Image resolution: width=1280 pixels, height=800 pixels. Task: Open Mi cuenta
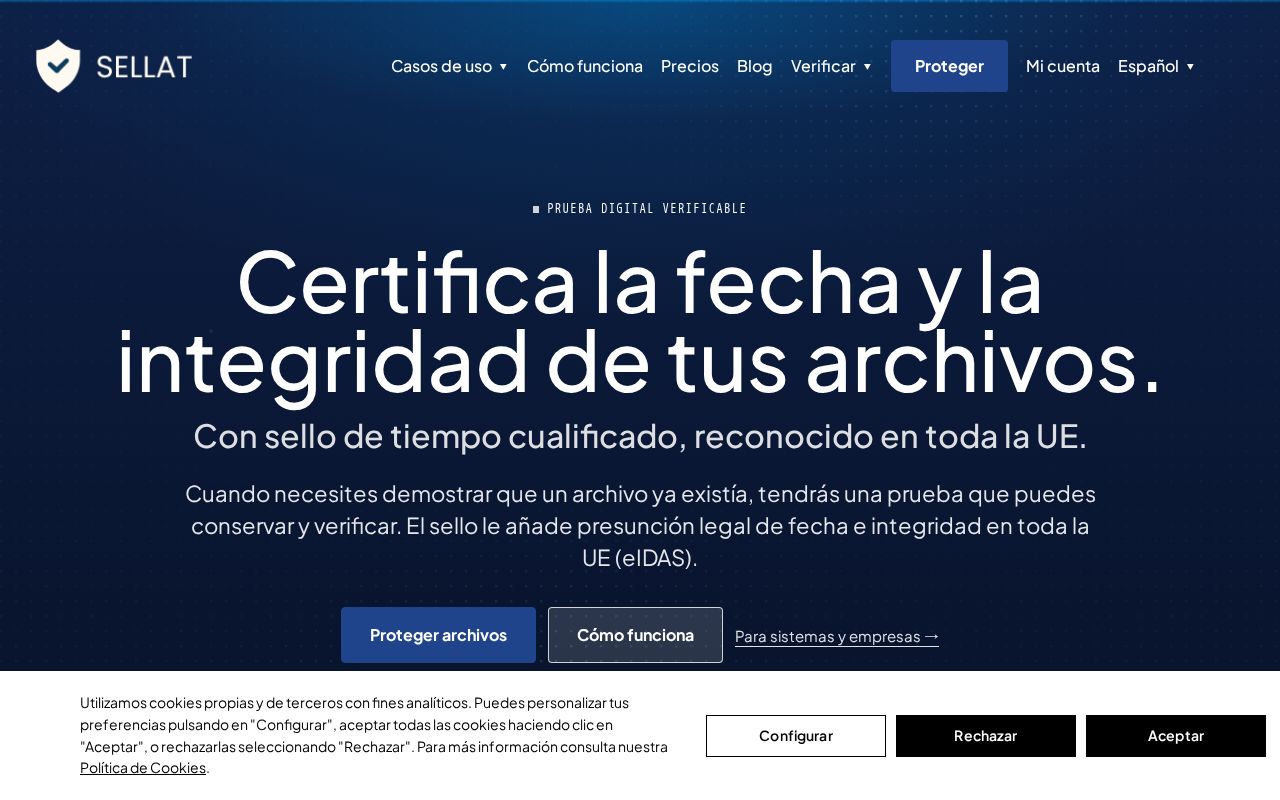point(1063,66)
